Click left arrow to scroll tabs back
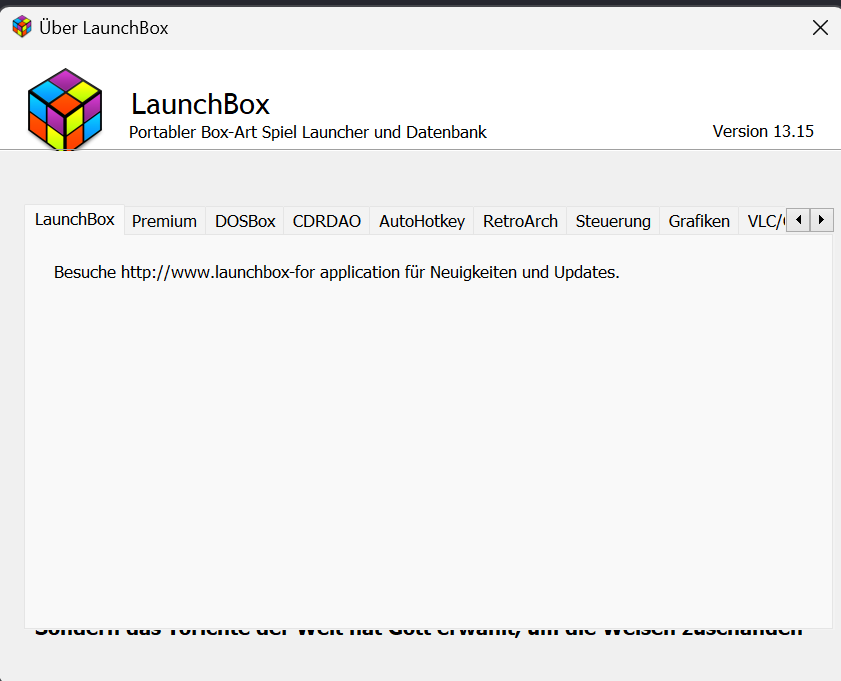The image size is (841, 681). 798,220
